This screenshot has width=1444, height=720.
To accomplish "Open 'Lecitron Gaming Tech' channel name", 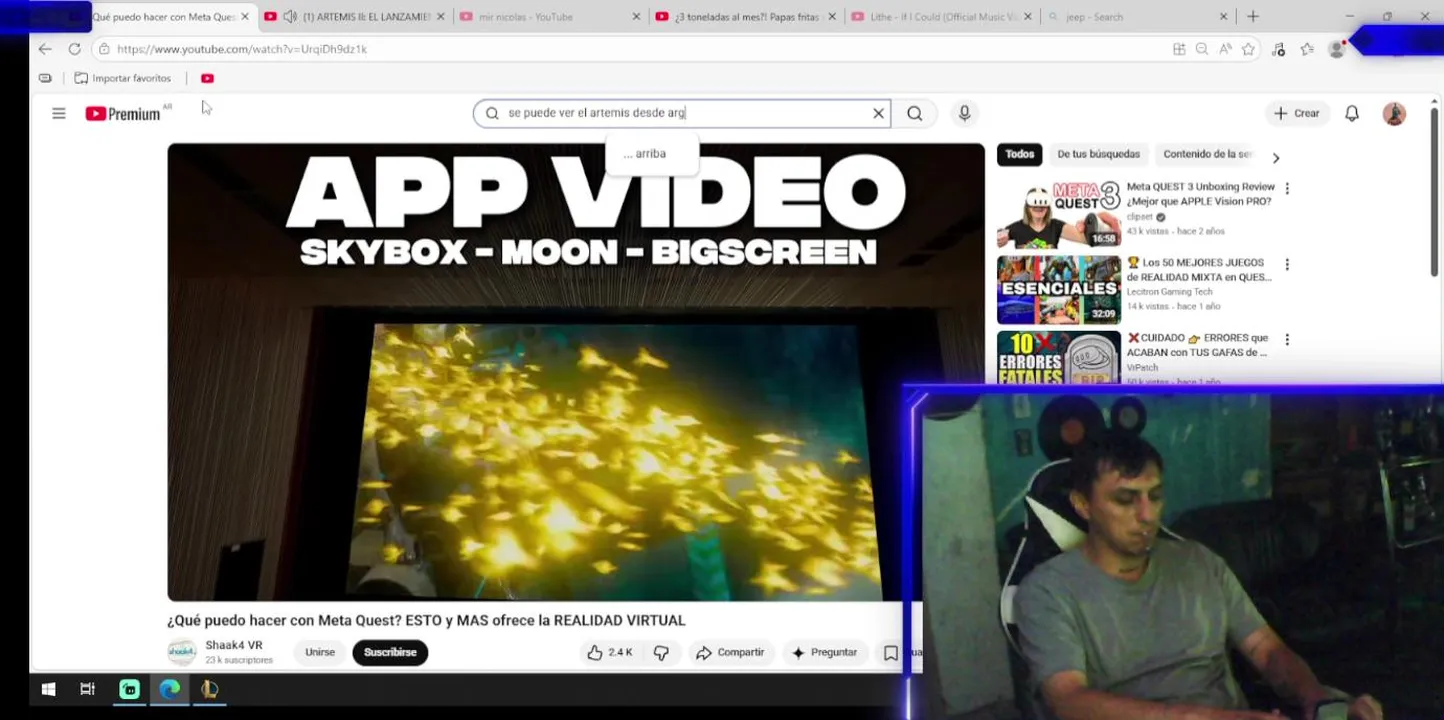I will pos(1169,292).
